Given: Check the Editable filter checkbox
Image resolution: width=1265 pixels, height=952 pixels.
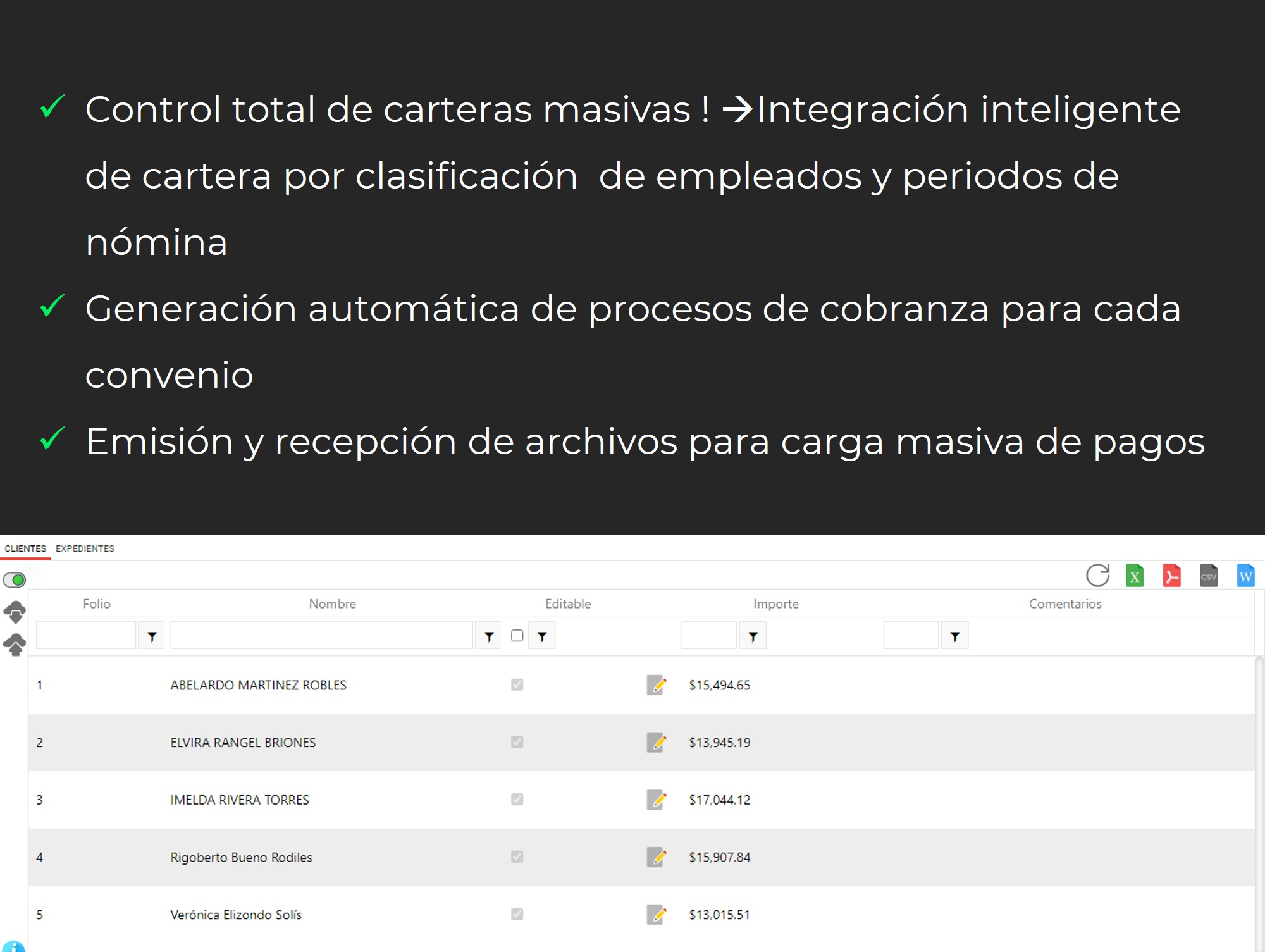Looking at the screenshot, I should [x=517, y=636].
